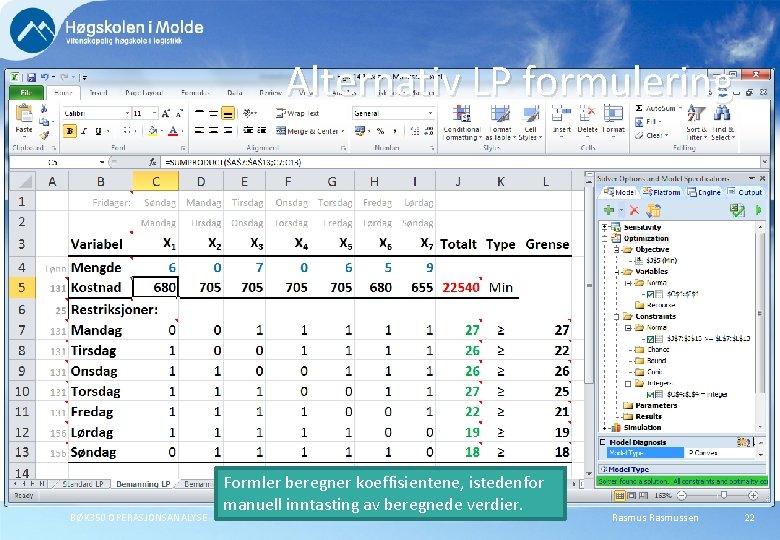Select cell C5 containing 680
The image size is (780, 540).
pyautogui.click(x=156, y=287)
